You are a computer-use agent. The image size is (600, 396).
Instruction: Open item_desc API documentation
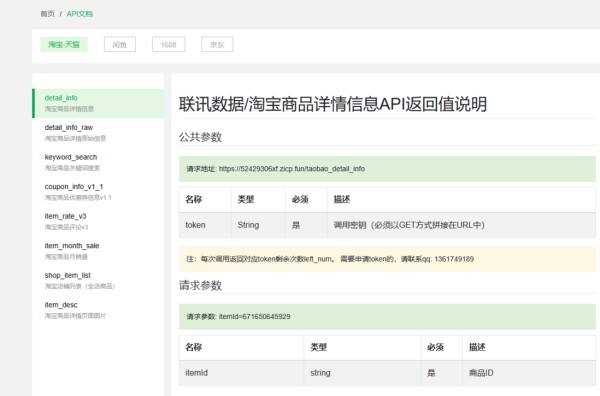(x=98, y=310)
